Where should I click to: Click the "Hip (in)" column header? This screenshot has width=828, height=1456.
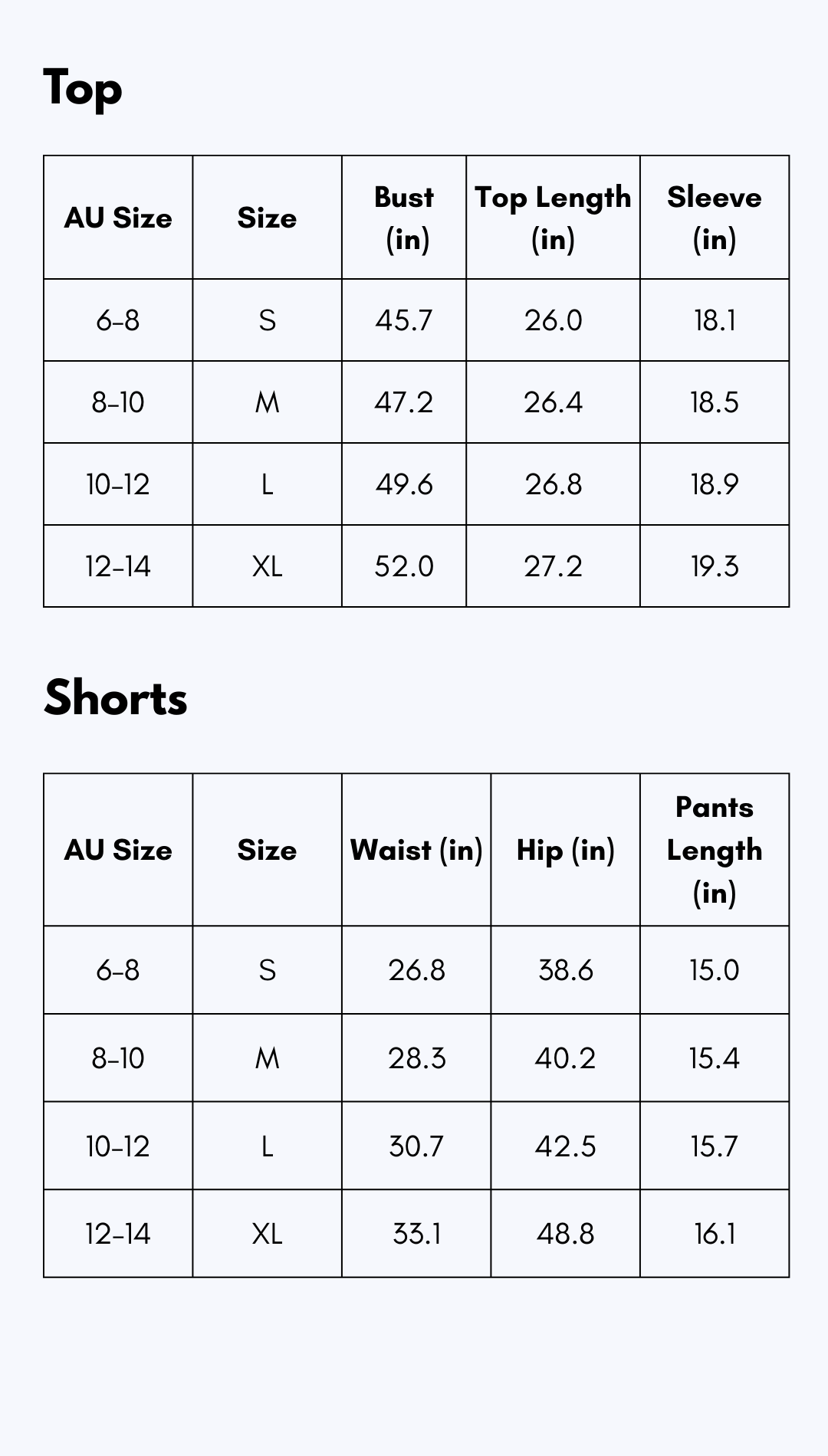(566, 850)
